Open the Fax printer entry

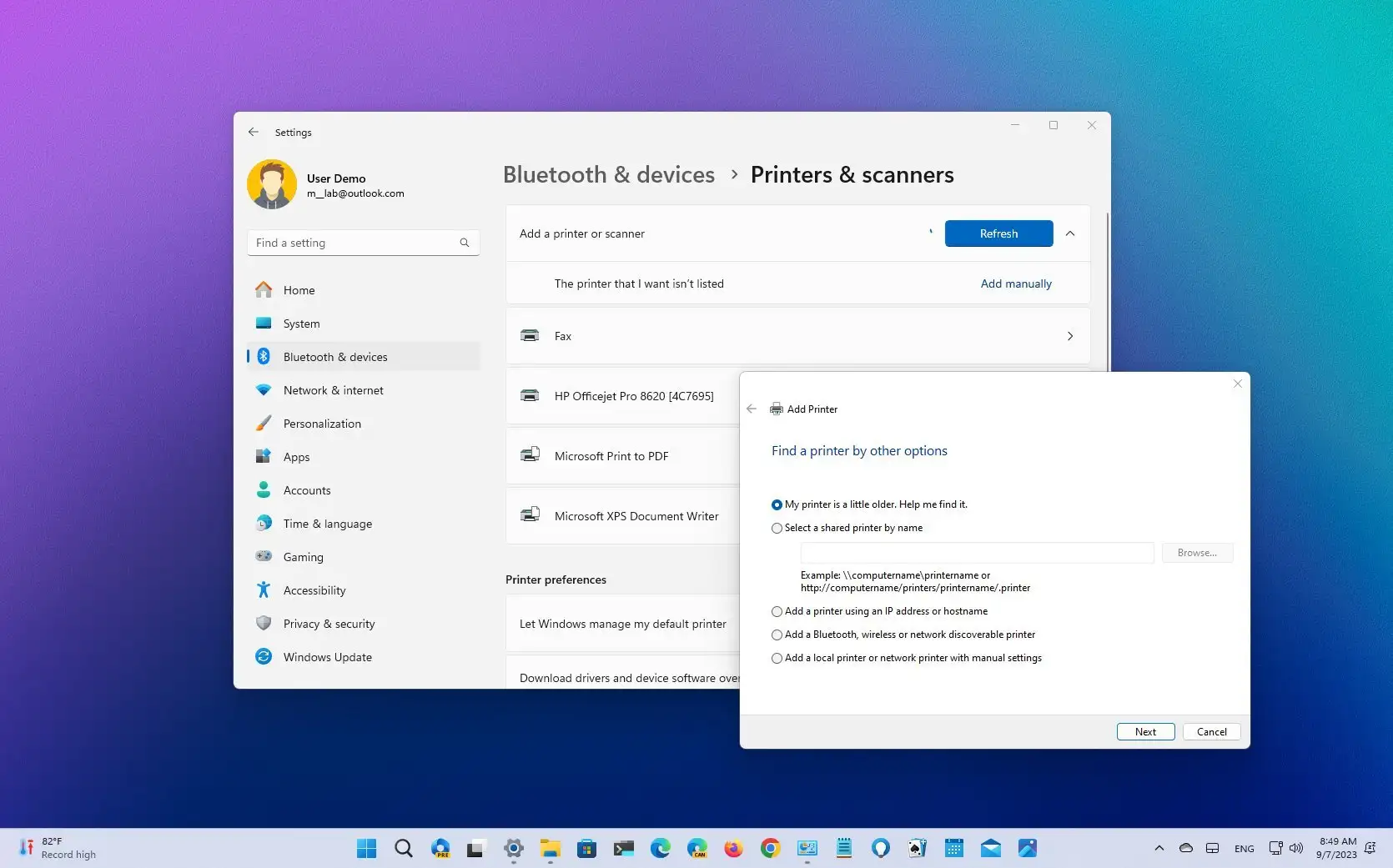pyautogui.click(x=797, y=336)
